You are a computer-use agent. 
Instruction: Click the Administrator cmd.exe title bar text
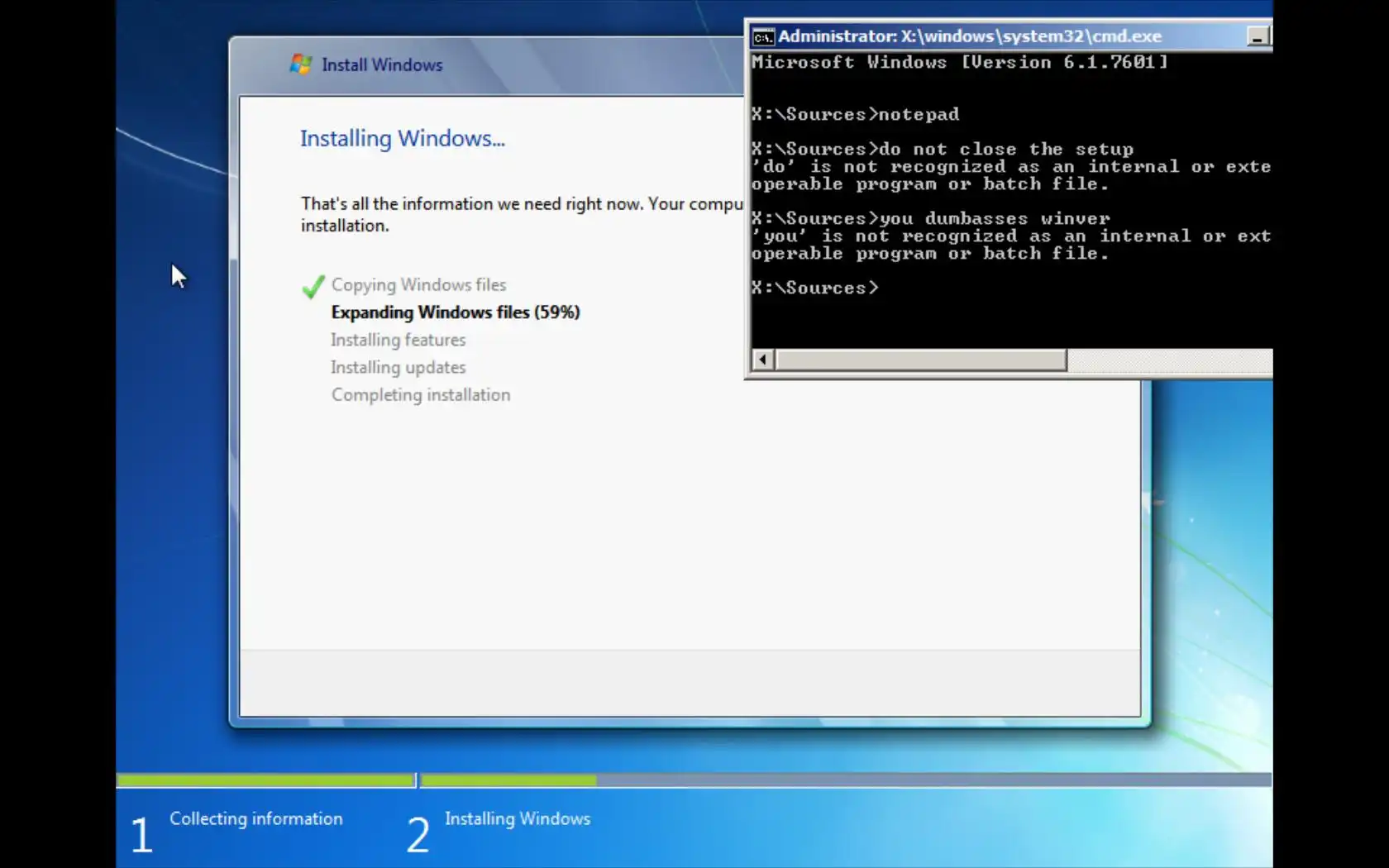click(x=970, y=36)
